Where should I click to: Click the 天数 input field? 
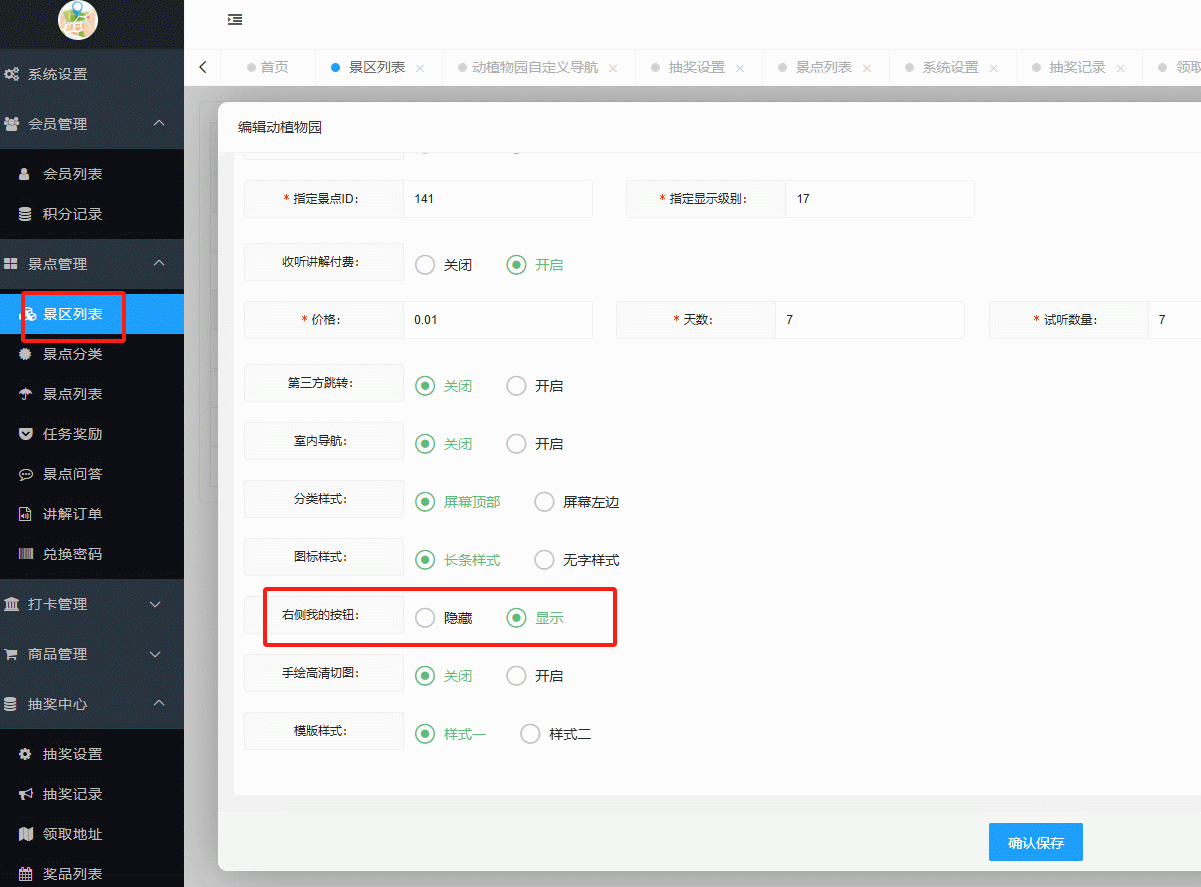click(870, 320)
